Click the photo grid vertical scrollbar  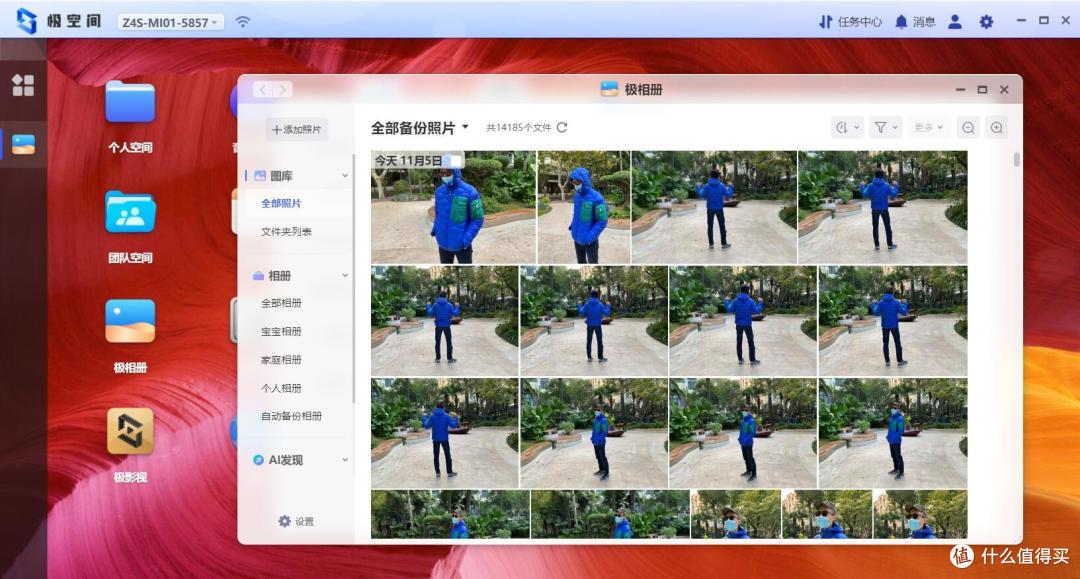[x=1016, y=159]
